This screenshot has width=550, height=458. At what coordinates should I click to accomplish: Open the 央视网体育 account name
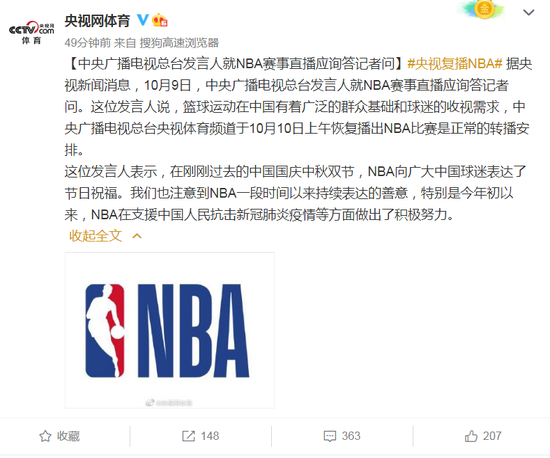pyautogui.click(x=98, y=21)
